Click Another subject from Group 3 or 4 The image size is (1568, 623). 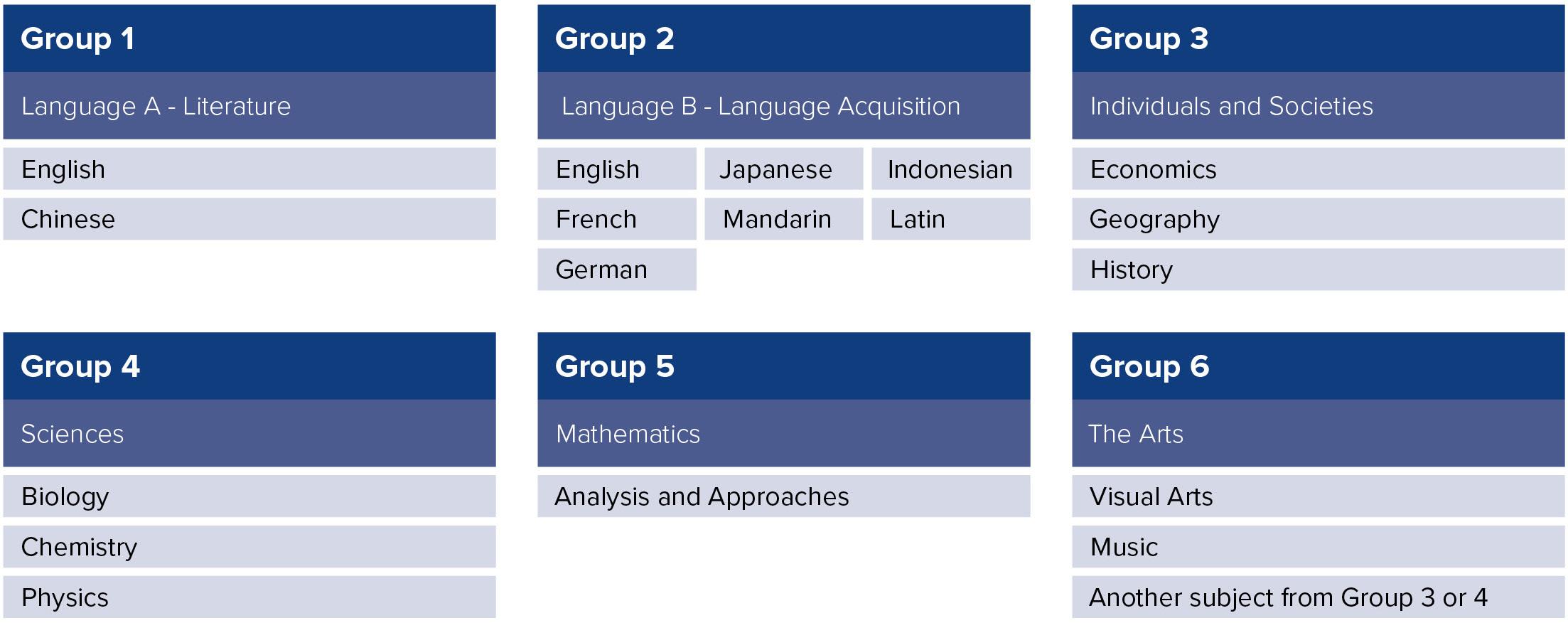tap(1319, 597)
